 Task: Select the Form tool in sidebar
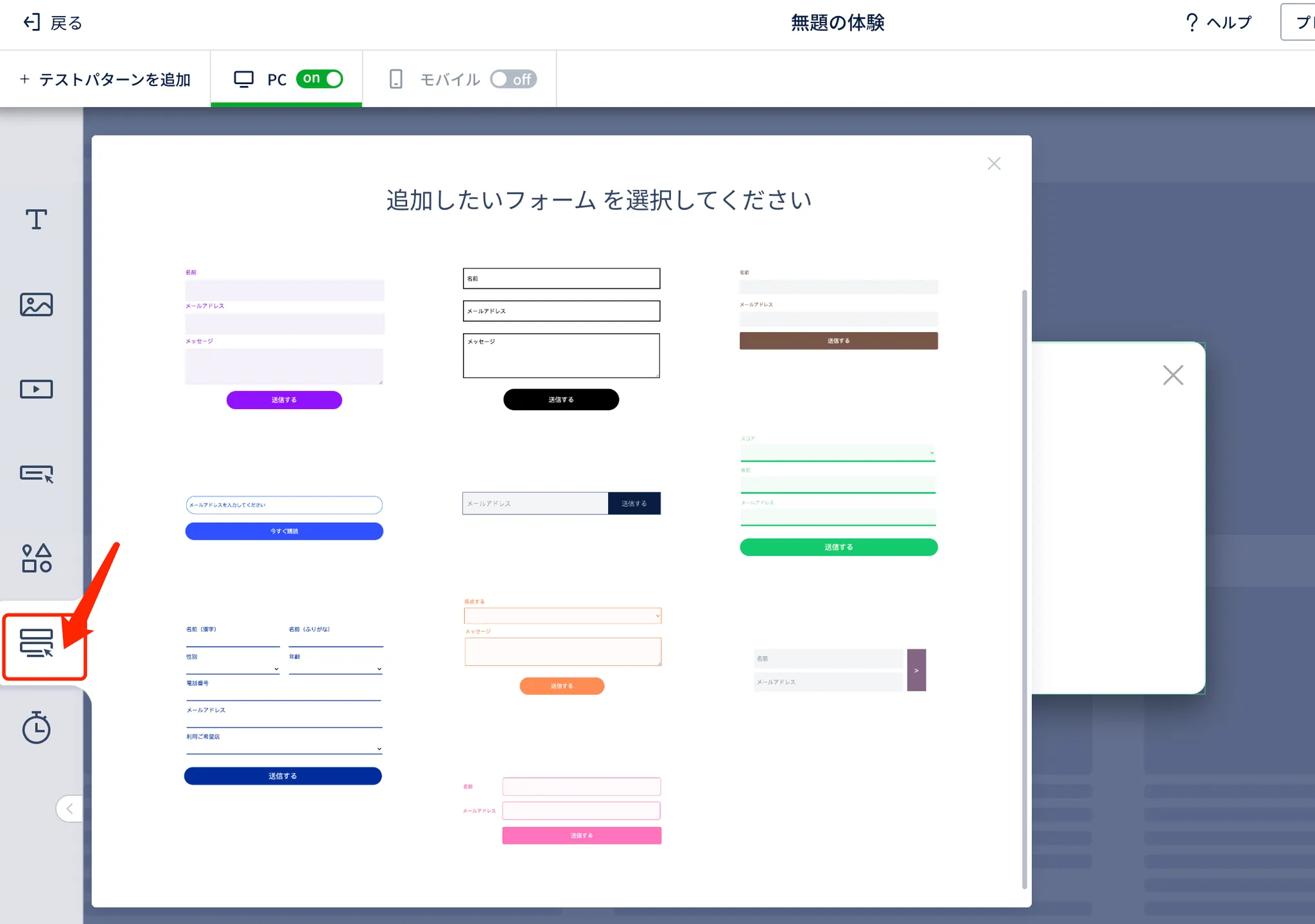click(x=37, y=643)
